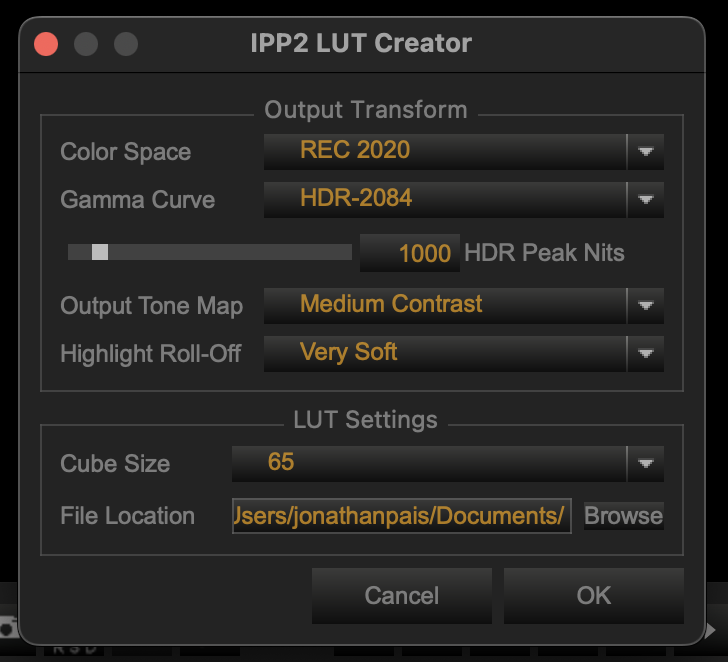The image size is (728, 662).
Task: Click the Cube Size dropdown arrow
Action: [645, 463]
